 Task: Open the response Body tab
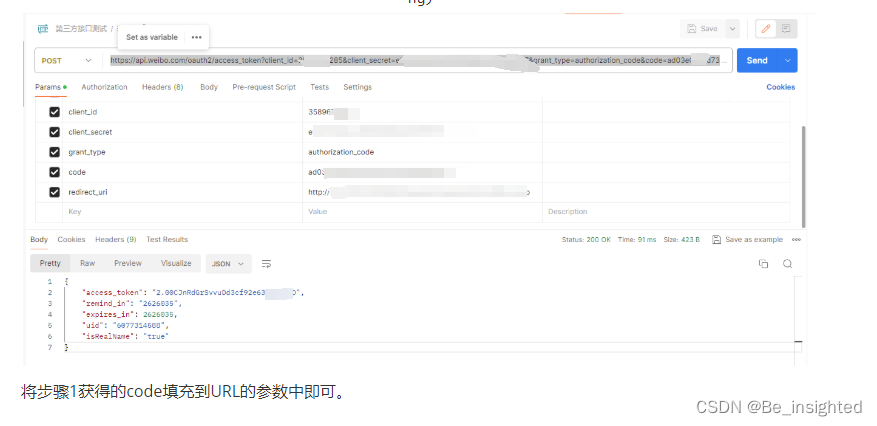(39, 239)
